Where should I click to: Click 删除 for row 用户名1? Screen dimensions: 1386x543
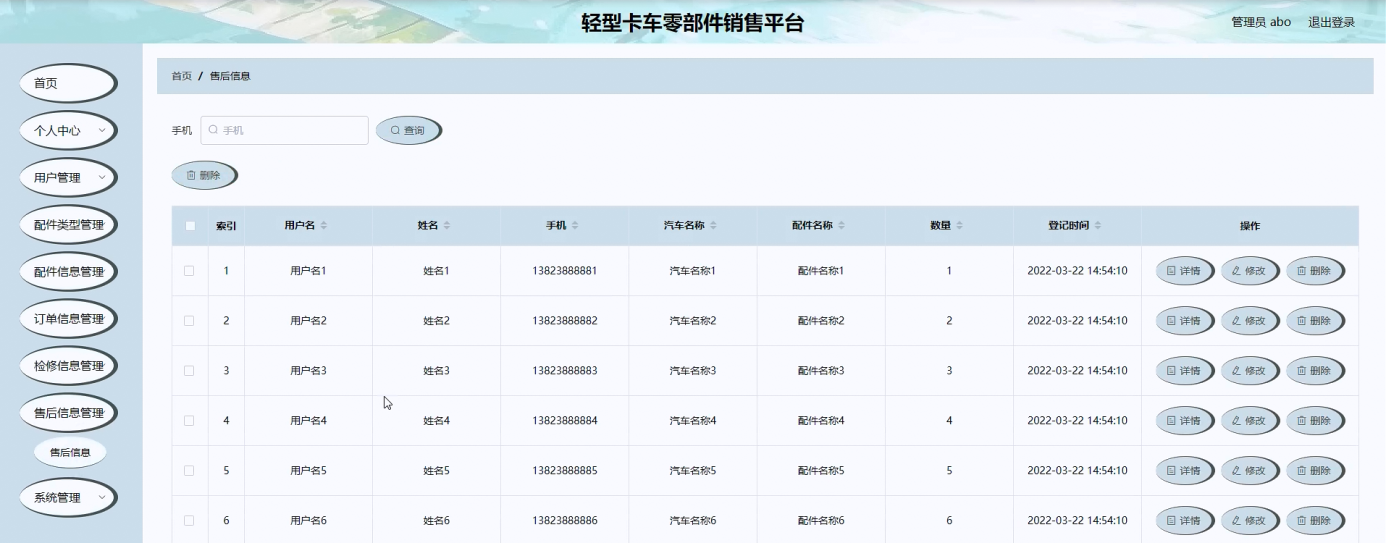[x=1314, y=271]
